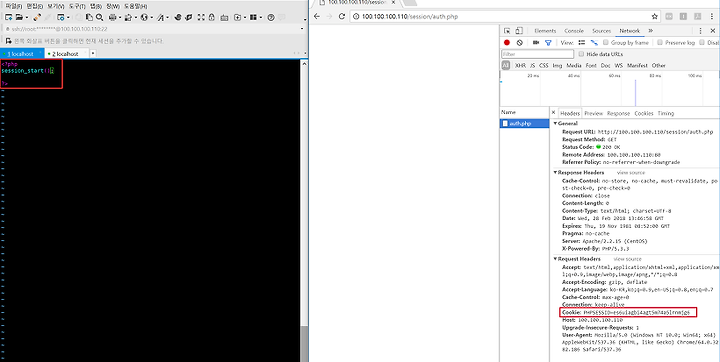Select the All request type filter
The height and width of the screenshot is (362, 720).
pyautogui.click(x=506, y=65)
